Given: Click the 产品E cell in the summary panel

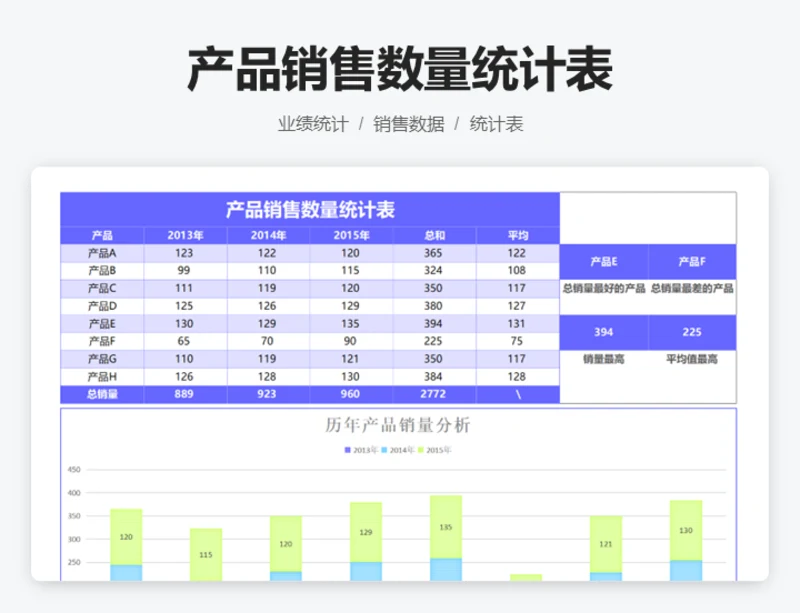Looking at the screenshot, I should 604,262.
